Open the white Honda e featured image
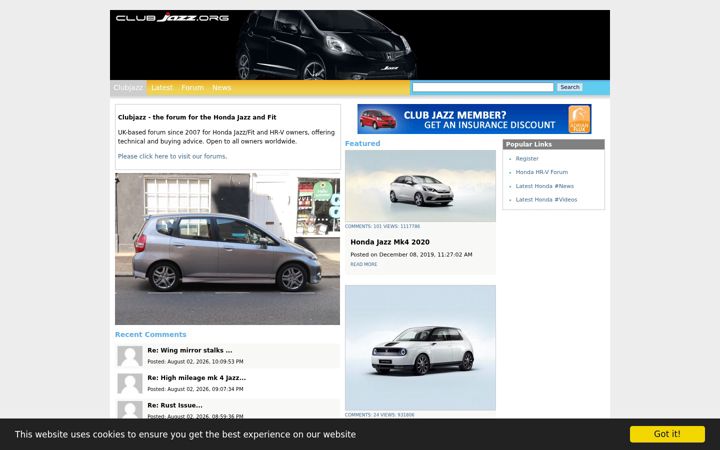The width and height of the screenshot is (720, 450). point(420,348)
